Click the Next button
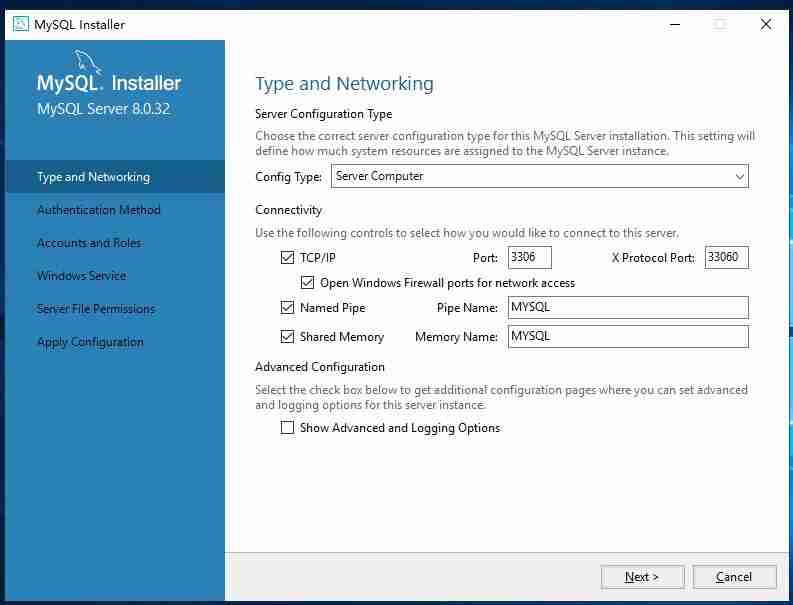Image resolution: width=793 pixels, height=605 pixels. [642, 577]
